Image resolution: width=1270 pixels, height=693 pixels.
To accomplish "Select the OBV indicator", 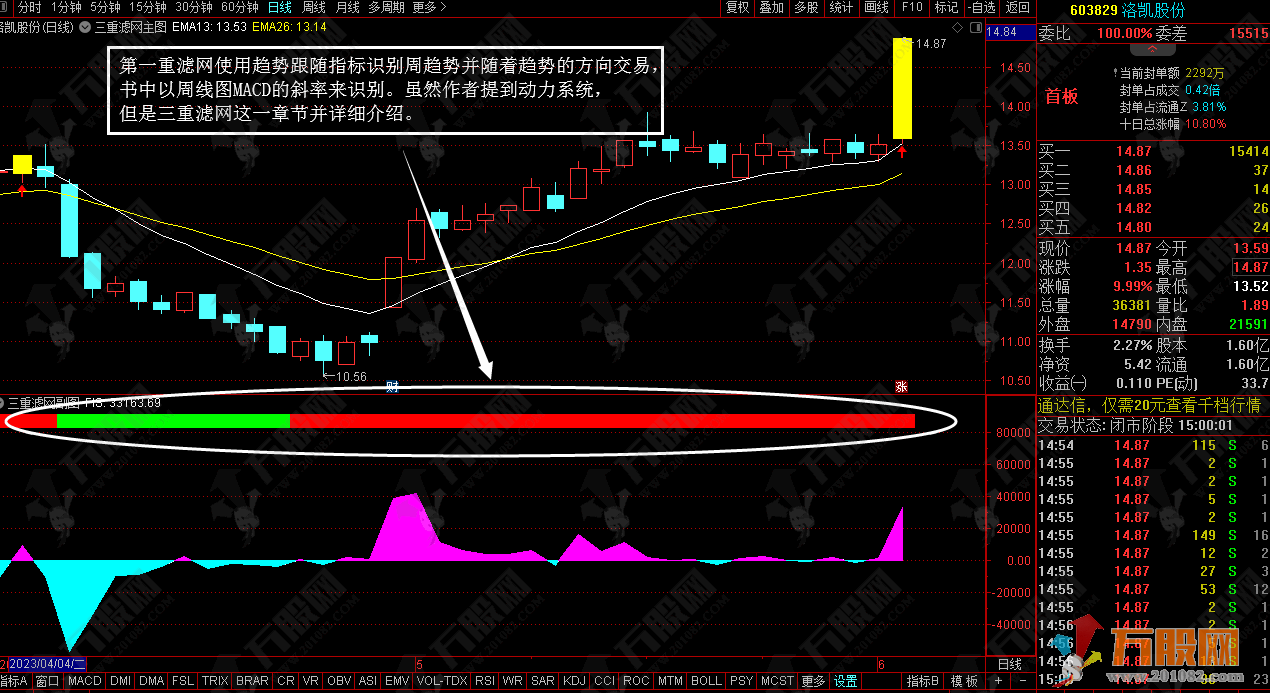I will coord(340,681).
